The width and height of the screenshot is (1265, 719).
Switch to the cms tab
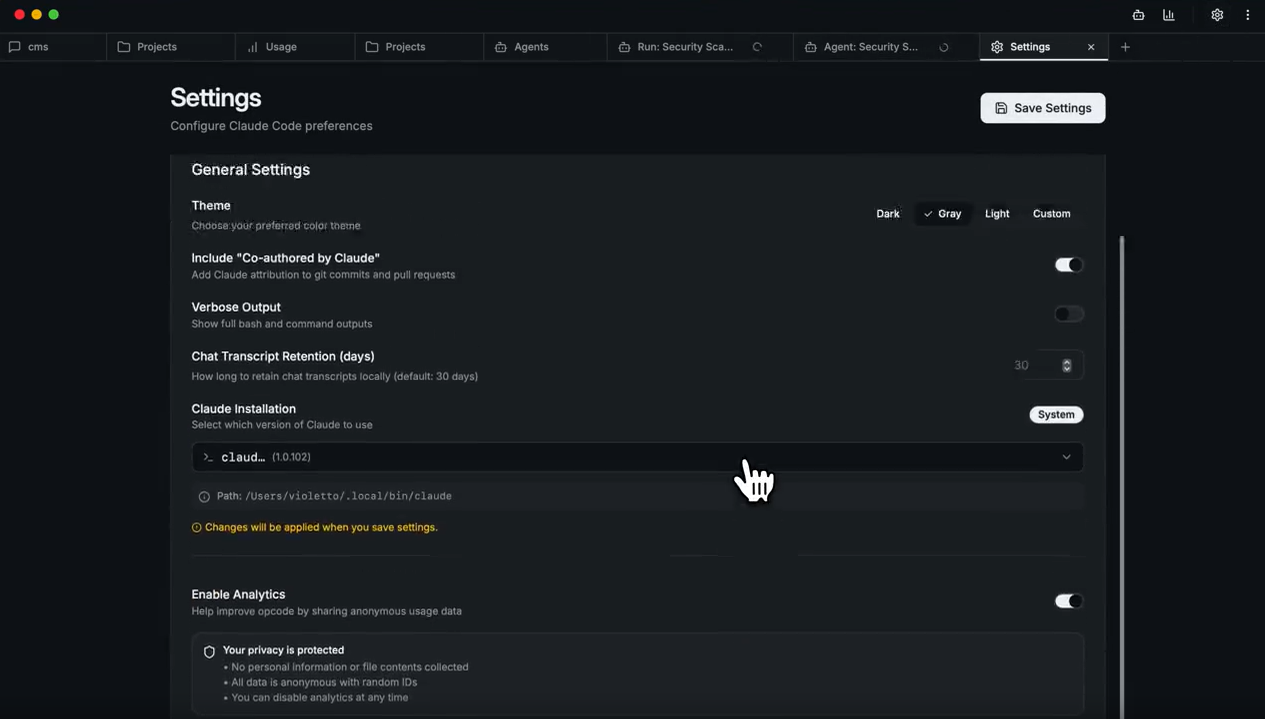pos(53,47)
